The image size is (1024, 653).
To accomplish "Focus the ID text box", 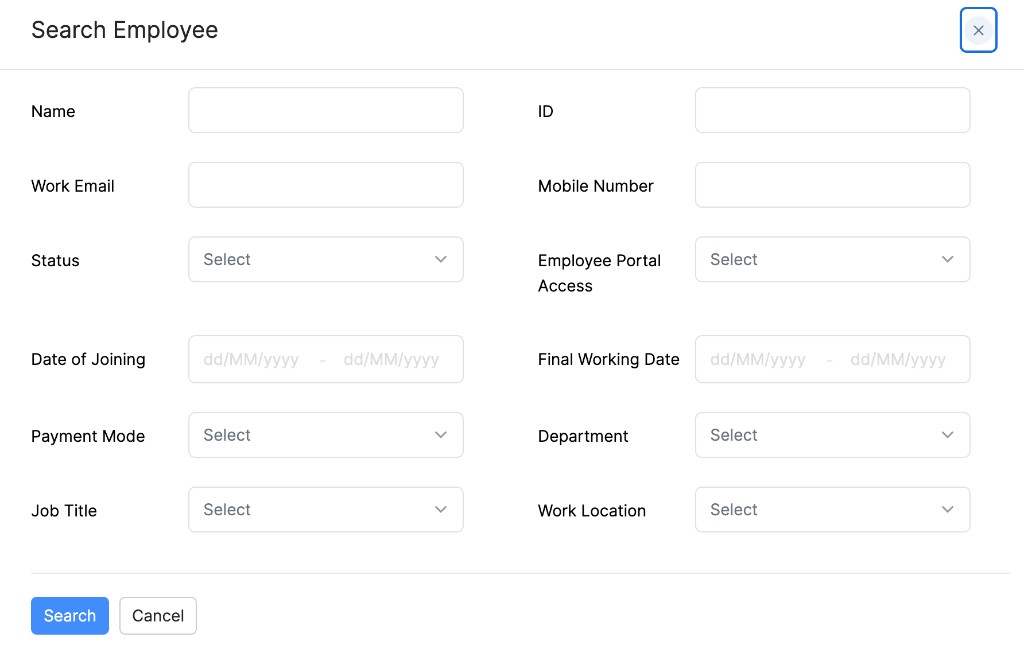I will click(x=833, y=110).
